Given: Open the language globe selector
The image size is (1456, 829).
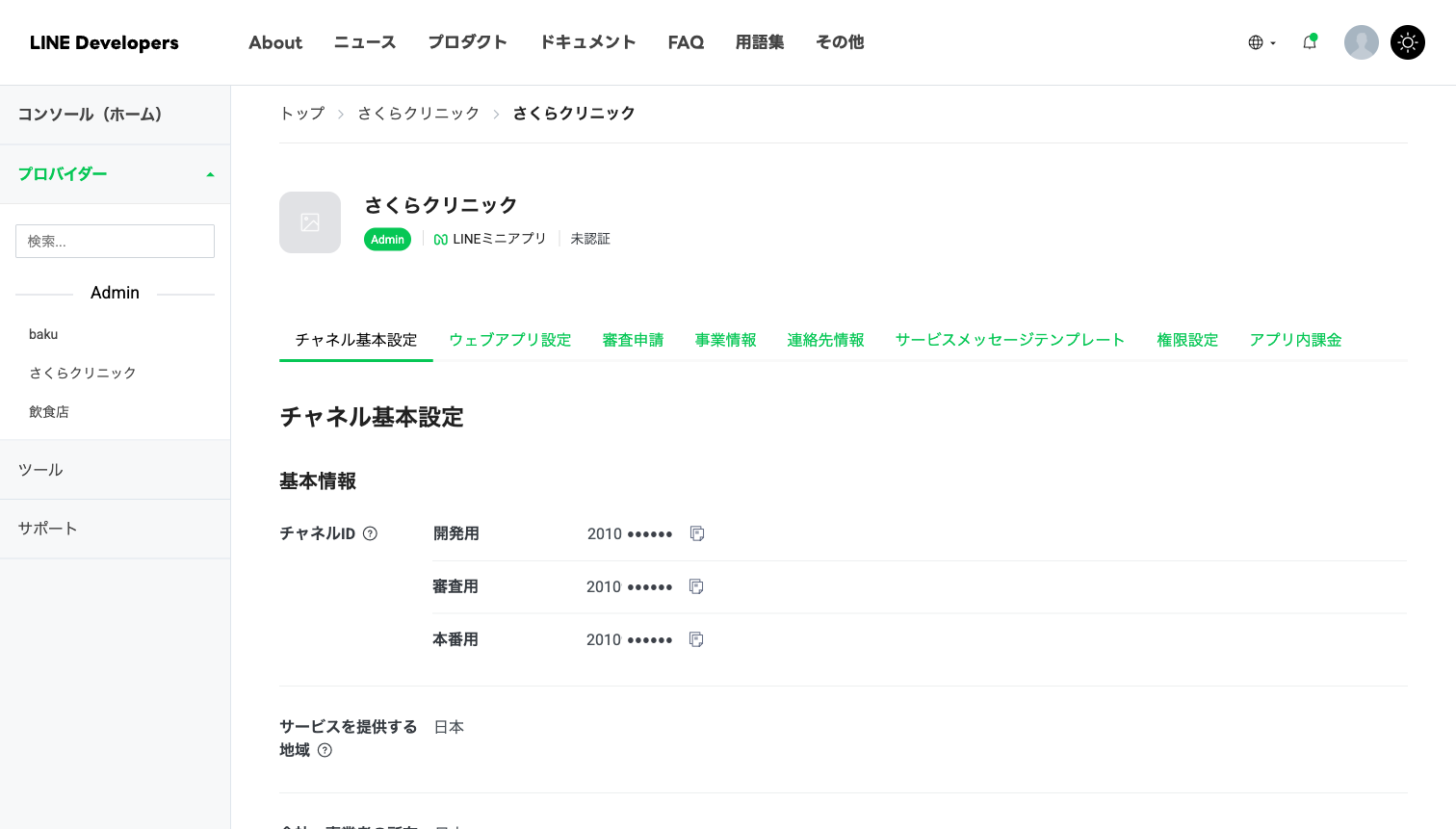Looking at the screenshot, I should (x=1261, y=42).
